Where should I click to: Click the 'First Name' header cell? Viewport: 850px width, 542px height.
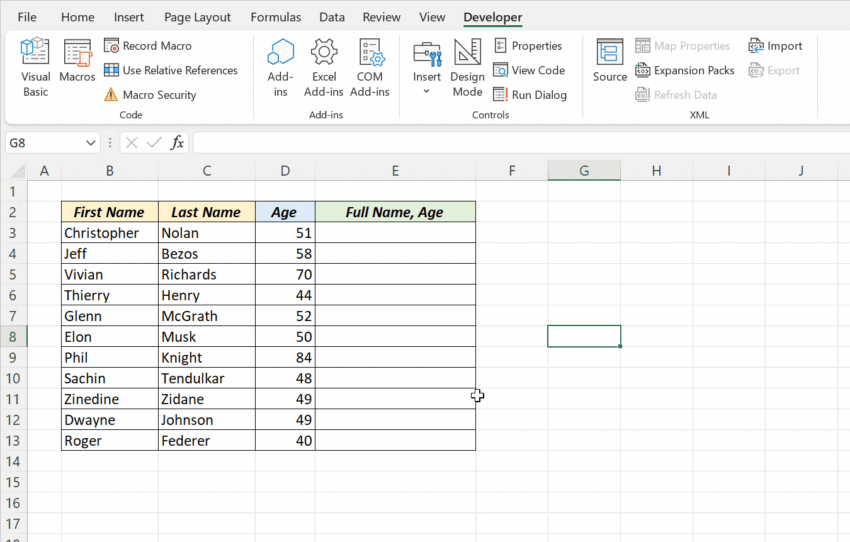coord(110,212)
